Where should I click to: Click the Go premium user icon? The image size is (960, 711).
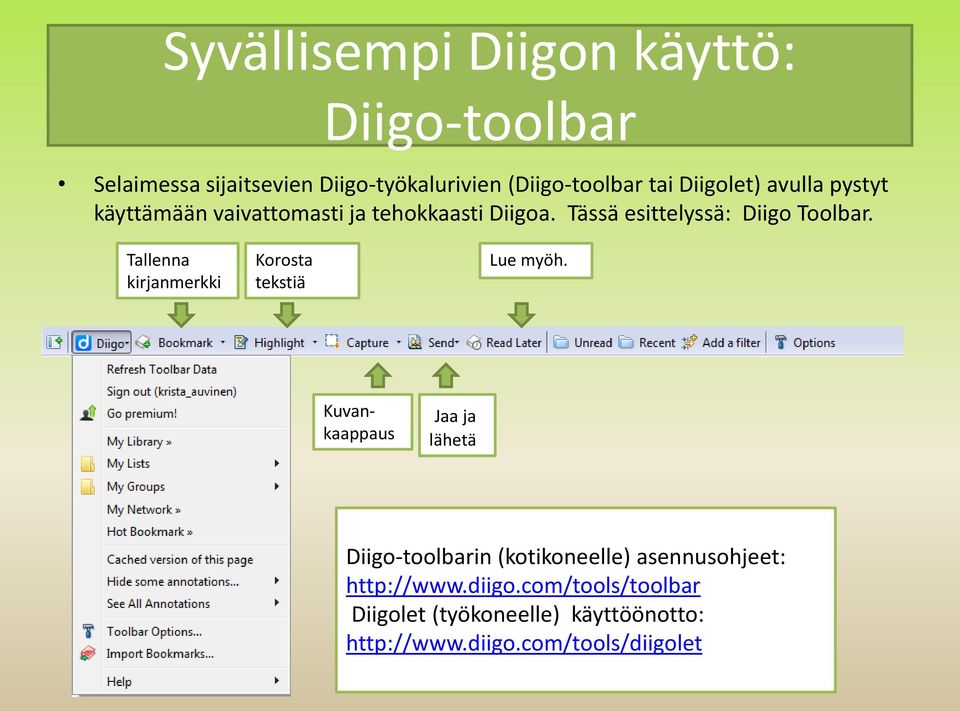[x=88, y=413]
